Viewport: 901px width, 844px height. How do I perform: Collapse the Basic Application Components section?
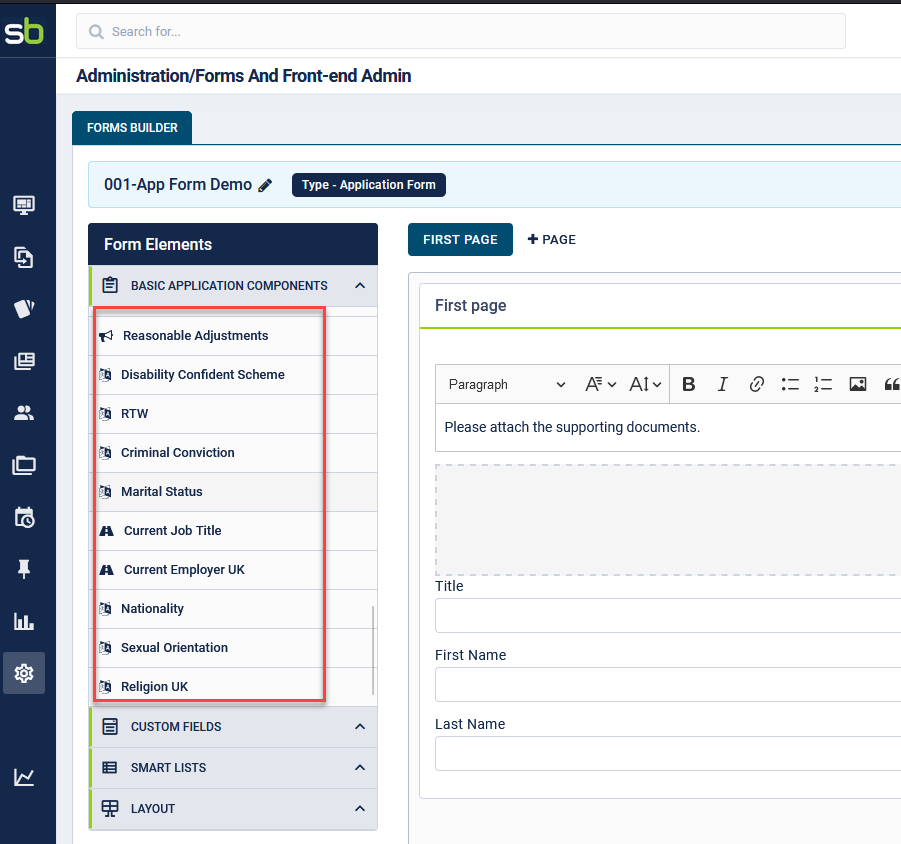[x=360, y=286]
